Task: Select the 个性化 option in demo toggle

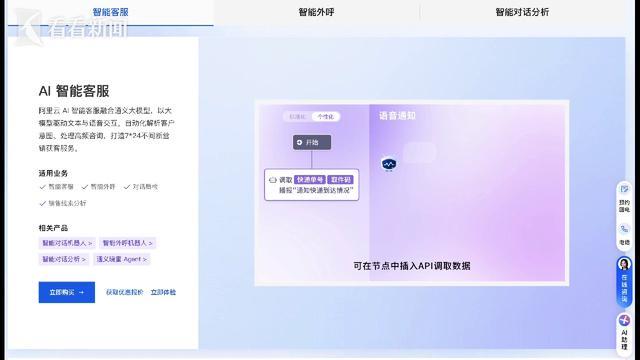Action: pos(325,117)
